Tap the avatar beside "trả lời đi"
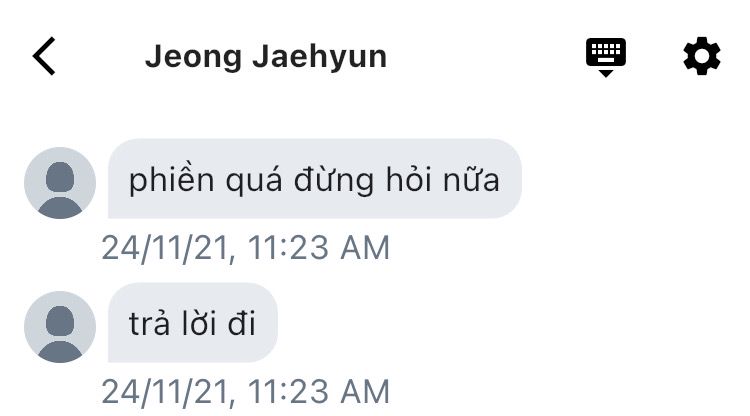The height and width of the screenshot is (416, 750). coord(60,327)
